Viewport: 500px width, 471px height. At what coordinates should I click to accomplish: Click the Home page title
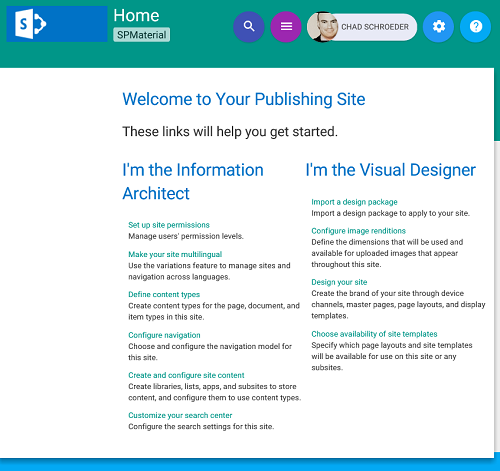136,15
